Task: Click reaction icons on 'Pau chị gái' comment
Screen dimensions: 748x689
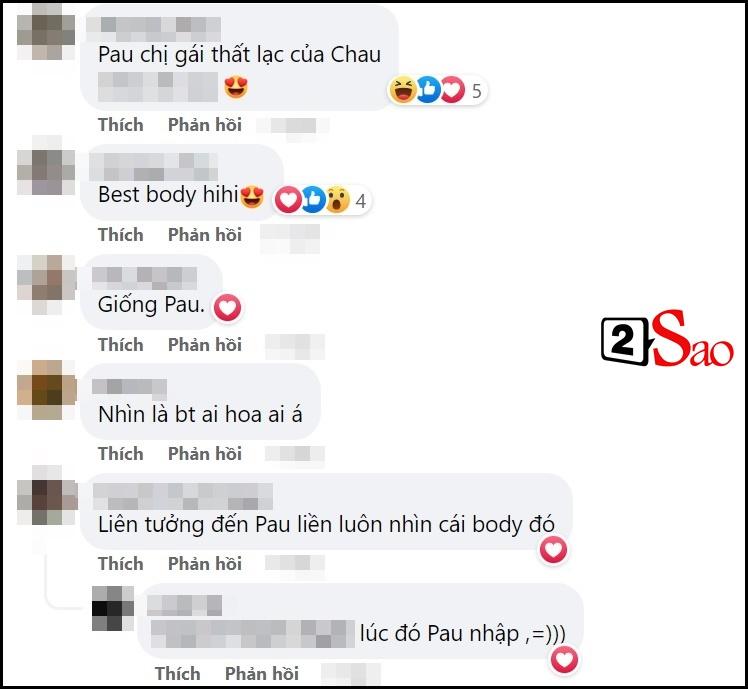Action: tap(438, 90)
